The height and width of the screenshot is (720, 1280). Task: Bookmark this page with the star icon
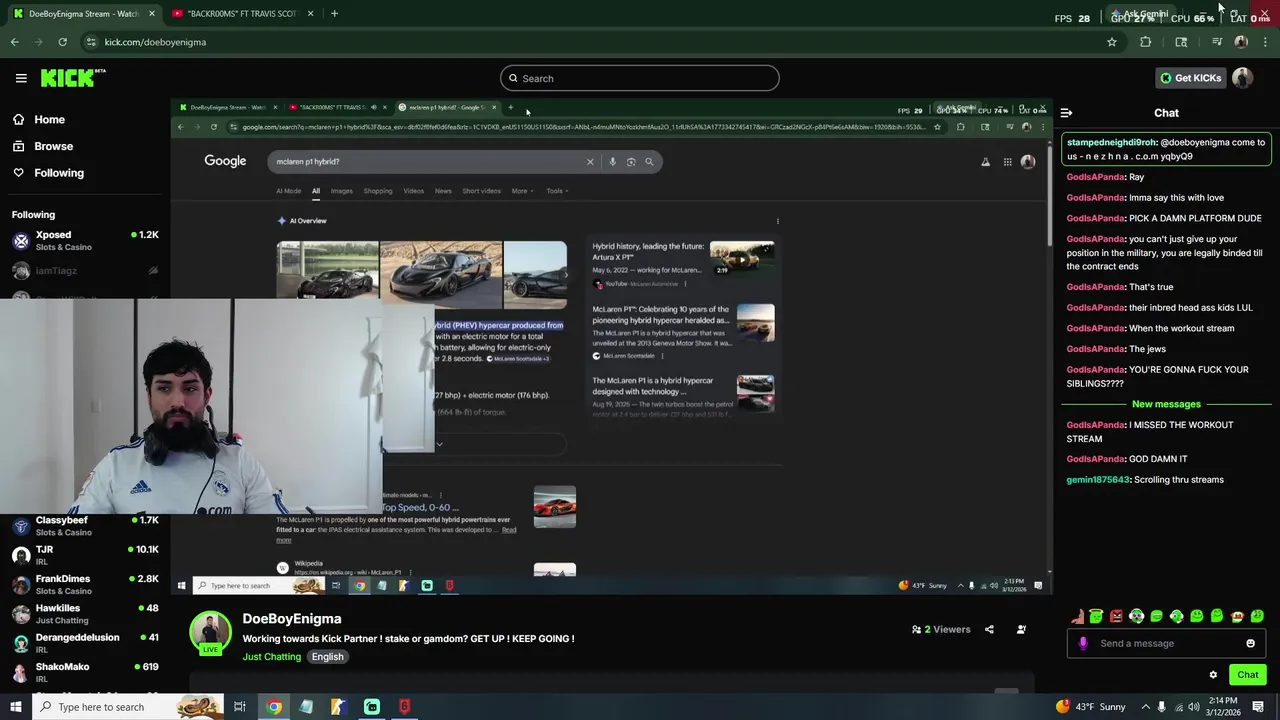[1111, 42]
